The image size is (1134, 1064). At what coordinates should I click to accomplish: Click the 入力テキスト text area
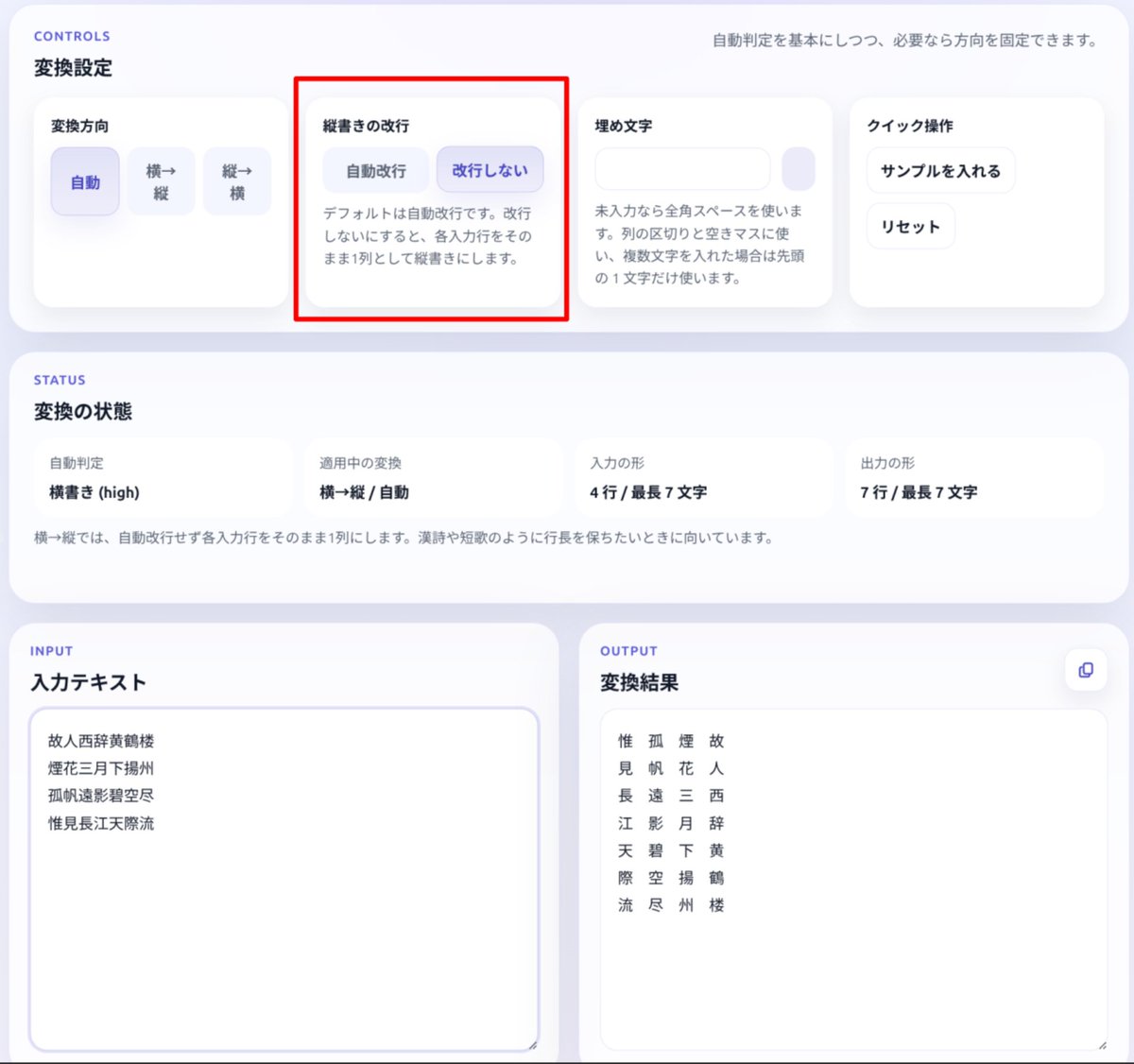click(x=283, y=869)
